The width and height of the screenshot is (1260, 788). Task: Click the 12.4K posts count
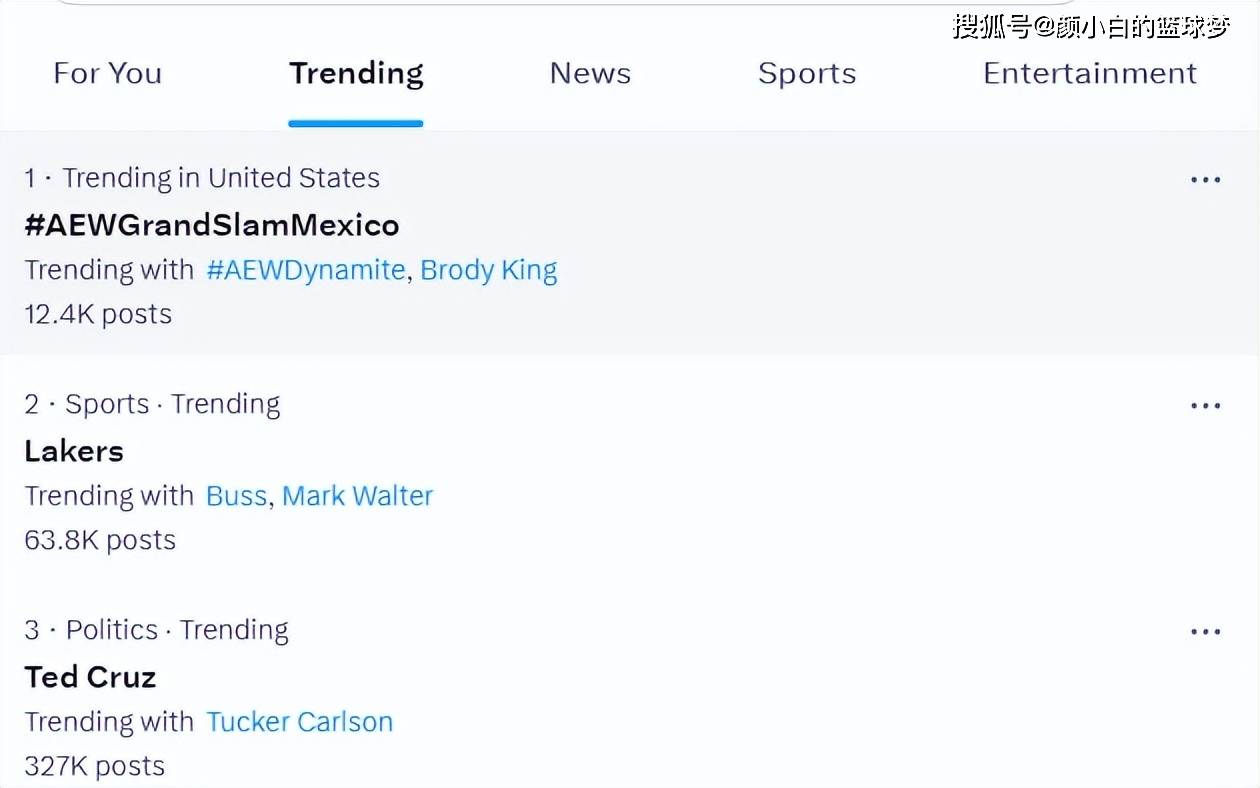[x=98, y=314]
